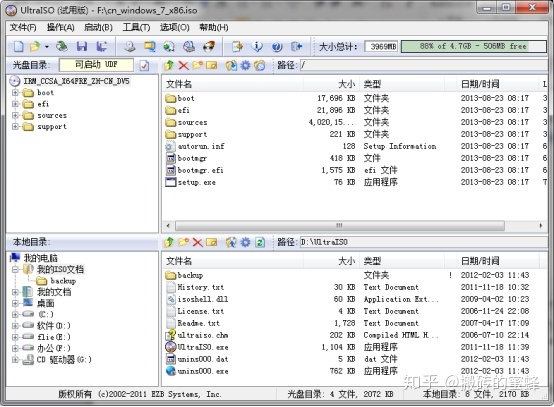
Task: Open the dropdown arrow beside Open icon
Action: pos(47,46)
